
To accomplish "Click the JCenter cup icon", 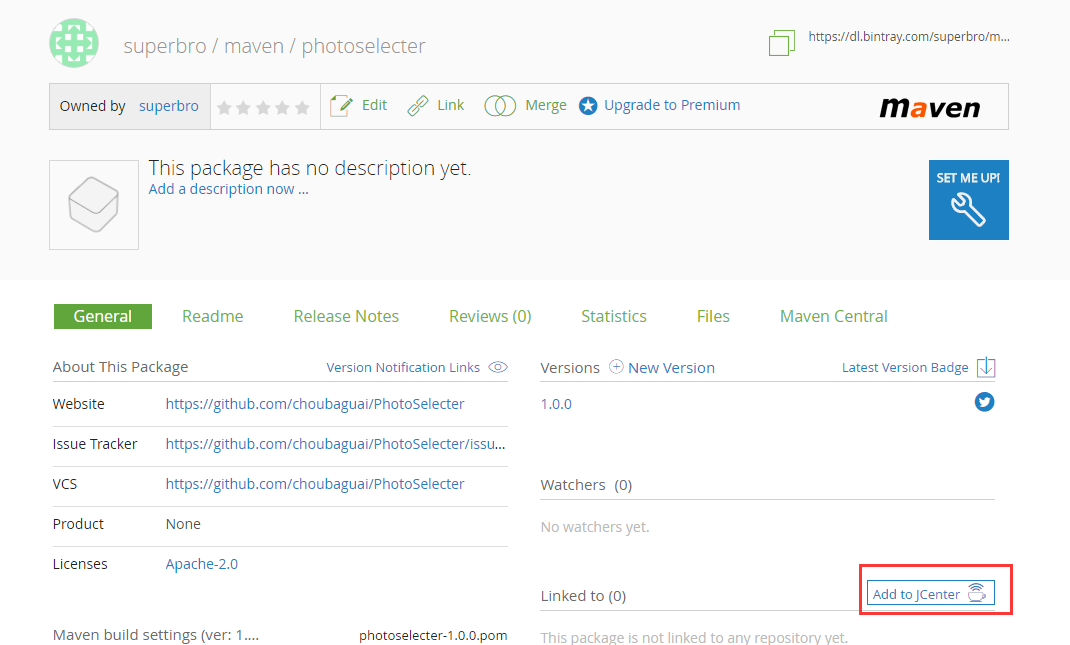I will [x=977, y=592].
